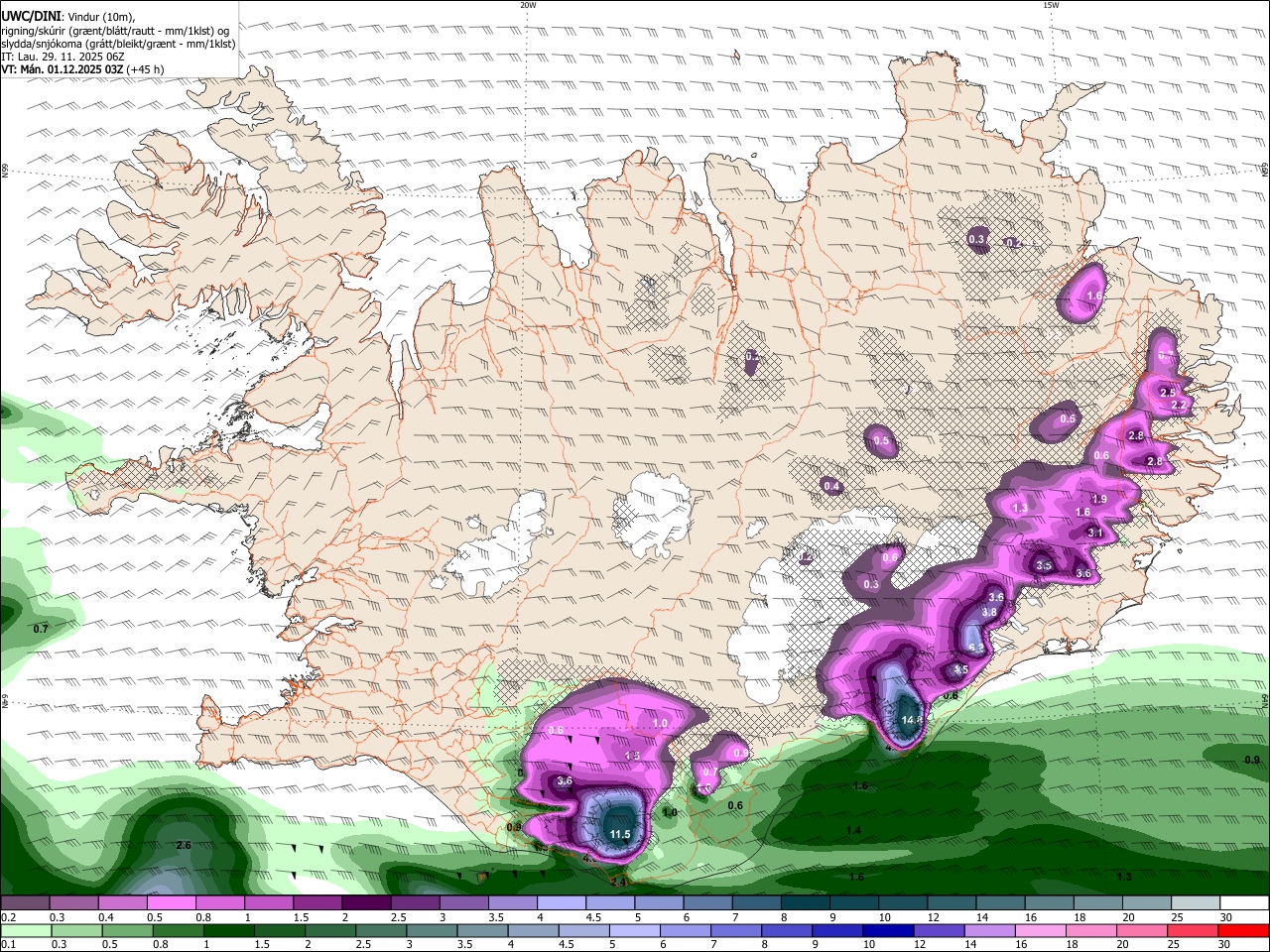Image resolution: width=1270 pixels, height=952 pixels.
Task: Click the first upper-scale swatch above 0.2
Action: 25,903
